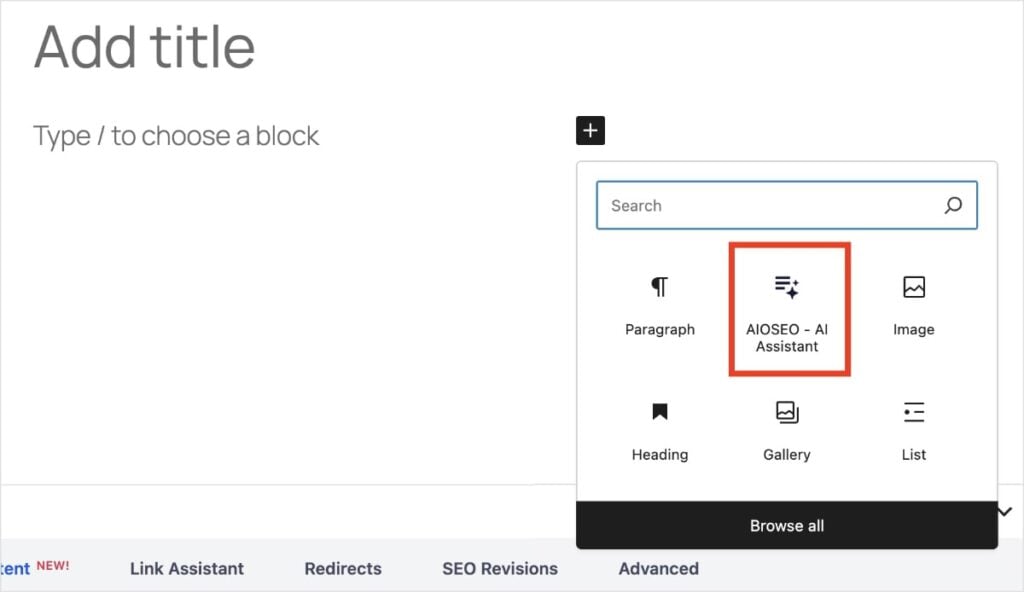The image size is (1024, 592).
Task: Switch to the Redirects tab
Action: pyautogui.click(x=343, y=568)
